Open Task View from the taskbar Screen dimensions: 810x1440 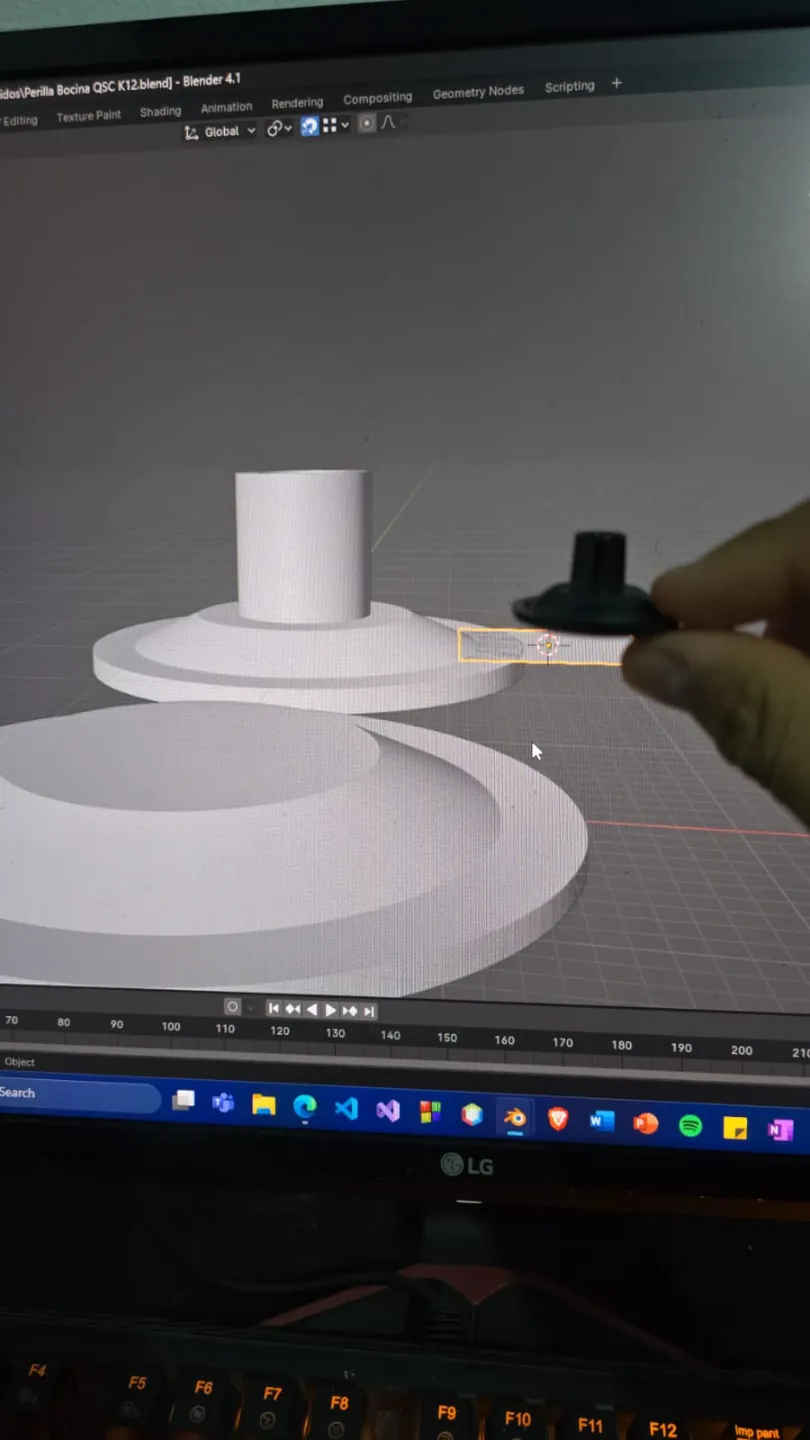[x=183, y=1101]
